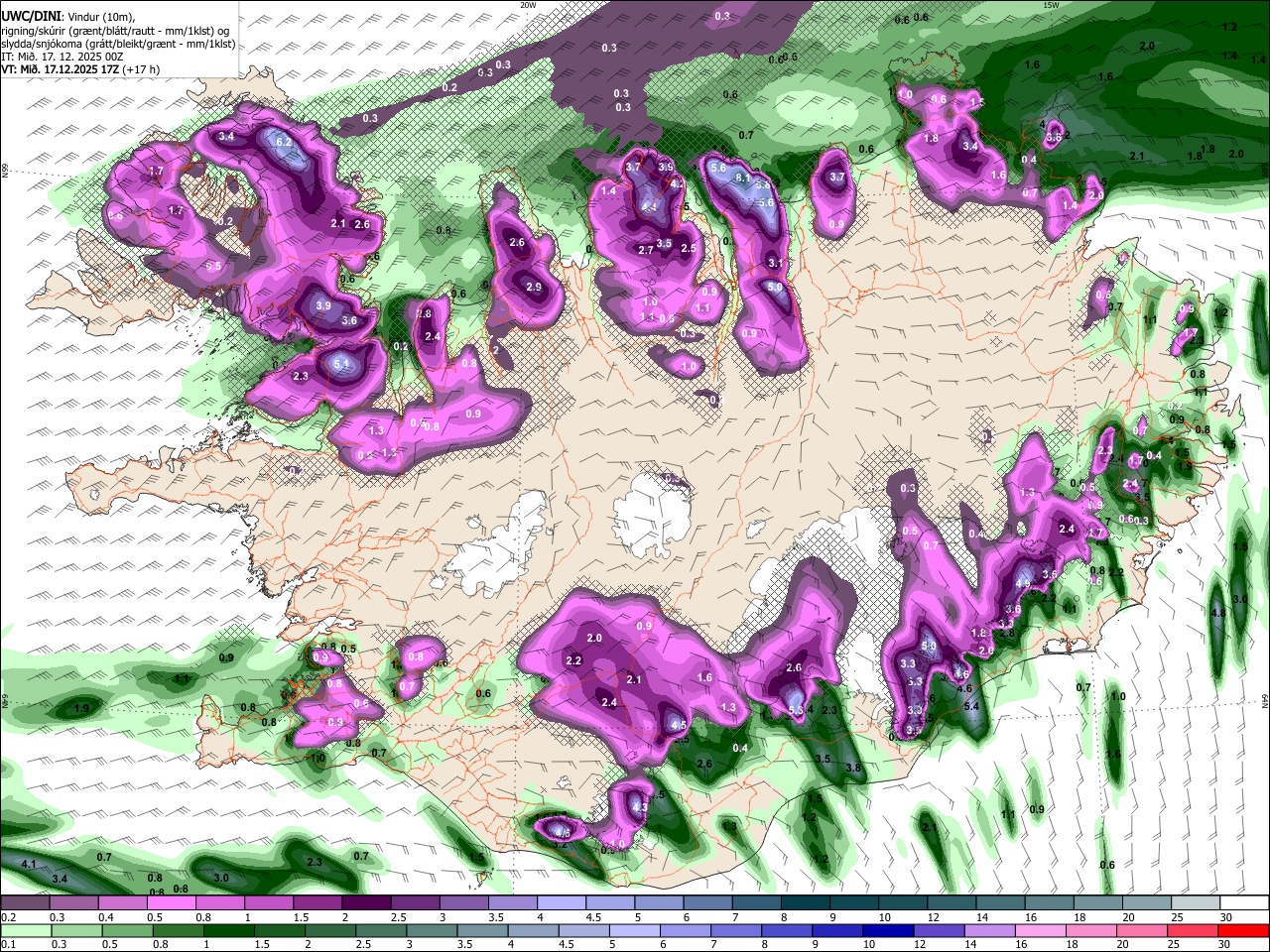This screenshot has width=1270, height=952.
Task: Click the "15W" longitude label
Action: [1051, 4]
